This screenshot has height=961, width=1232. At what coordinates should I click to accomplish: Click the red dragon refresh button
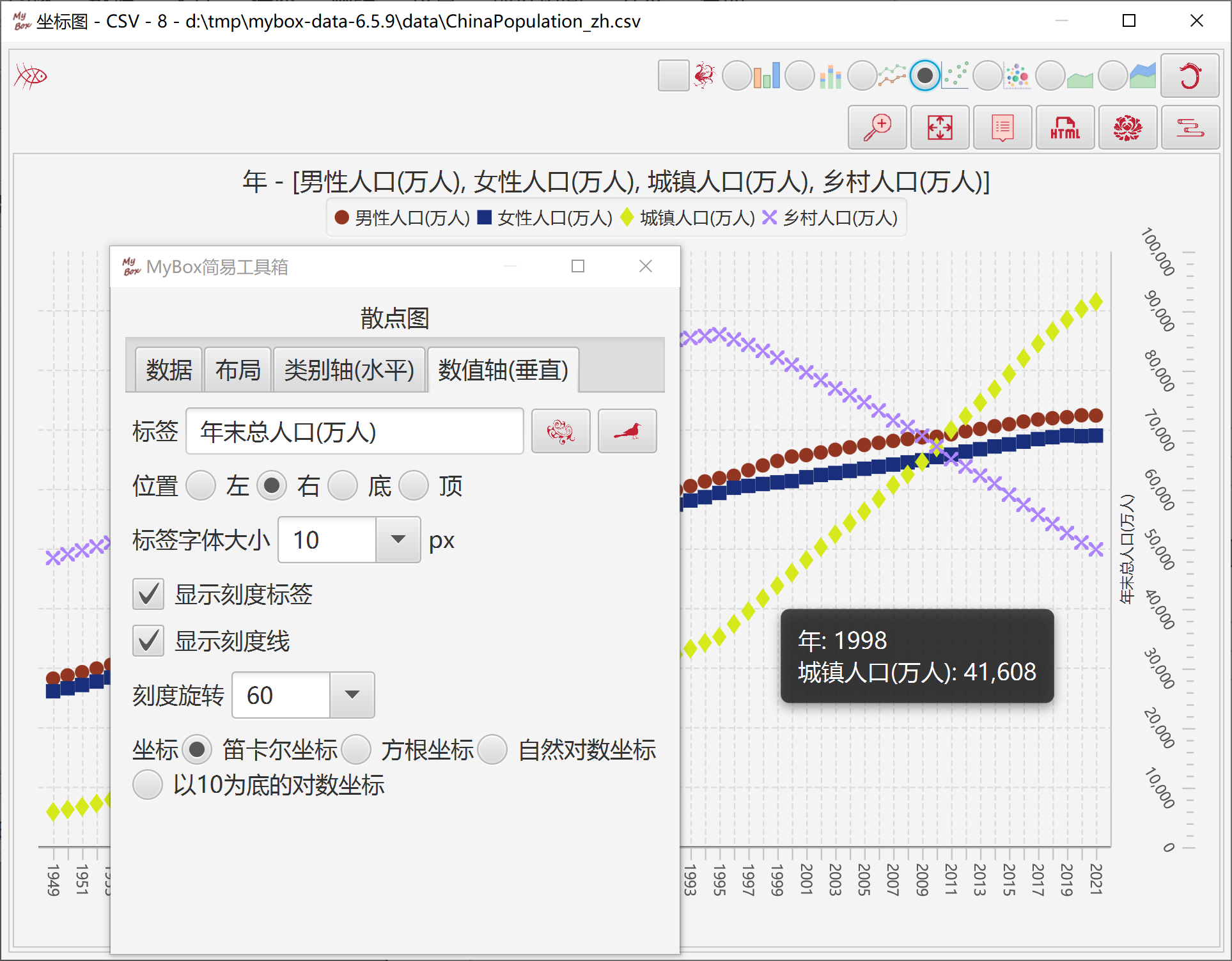point(1190,75)
